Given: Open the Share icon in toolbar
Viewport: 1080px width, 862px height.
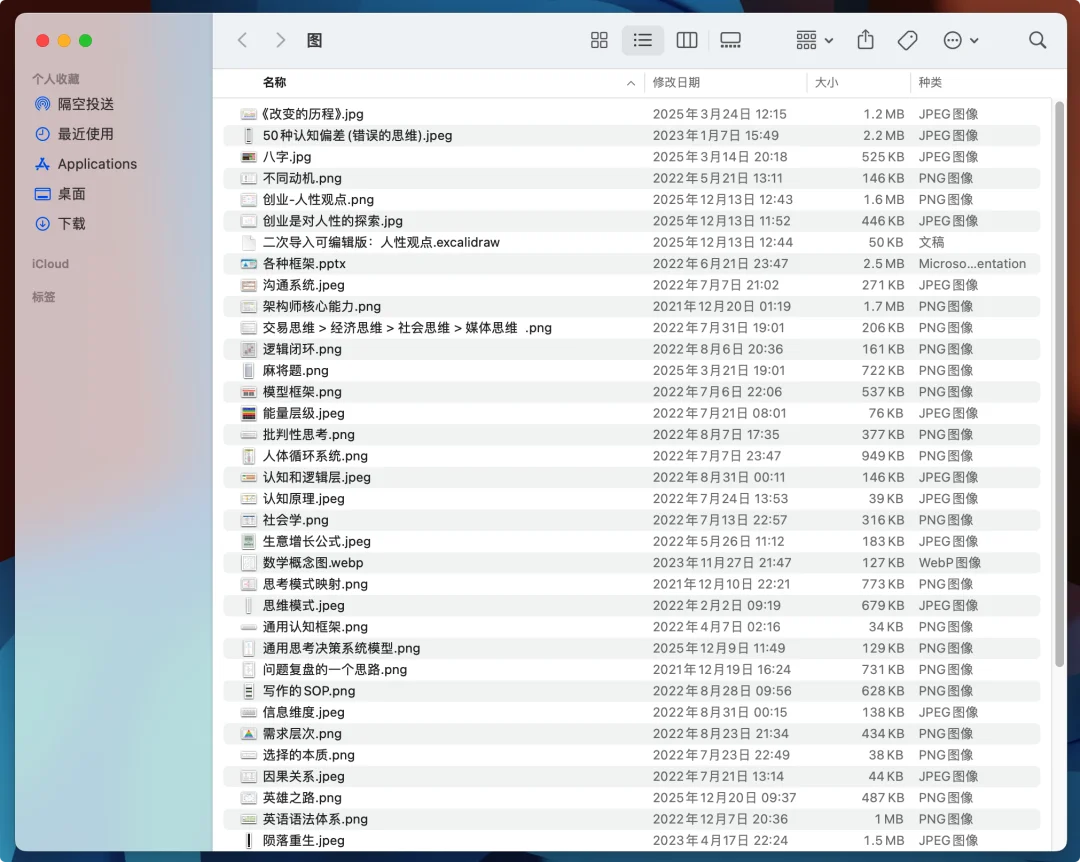Looking at the screenshot, I should [865, 40].
